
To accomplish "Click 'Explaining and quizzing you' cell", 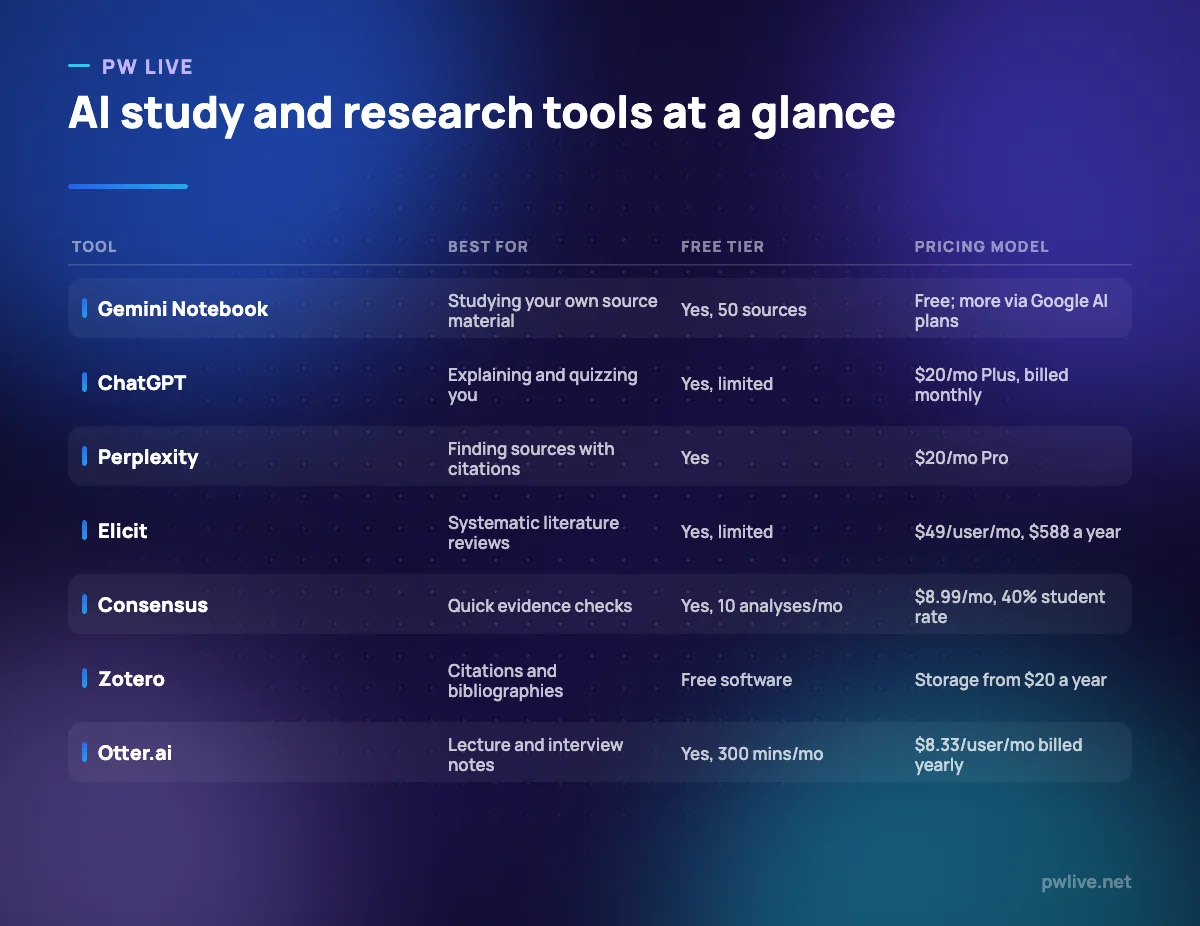I will coord(543,385).
